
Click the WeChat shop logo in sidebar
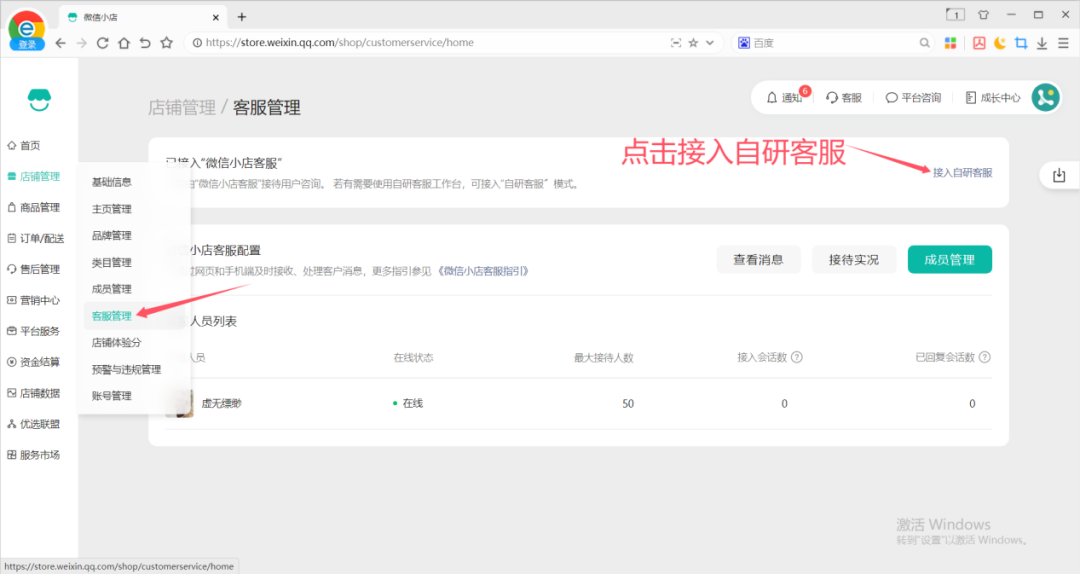[x=39, y=100]
